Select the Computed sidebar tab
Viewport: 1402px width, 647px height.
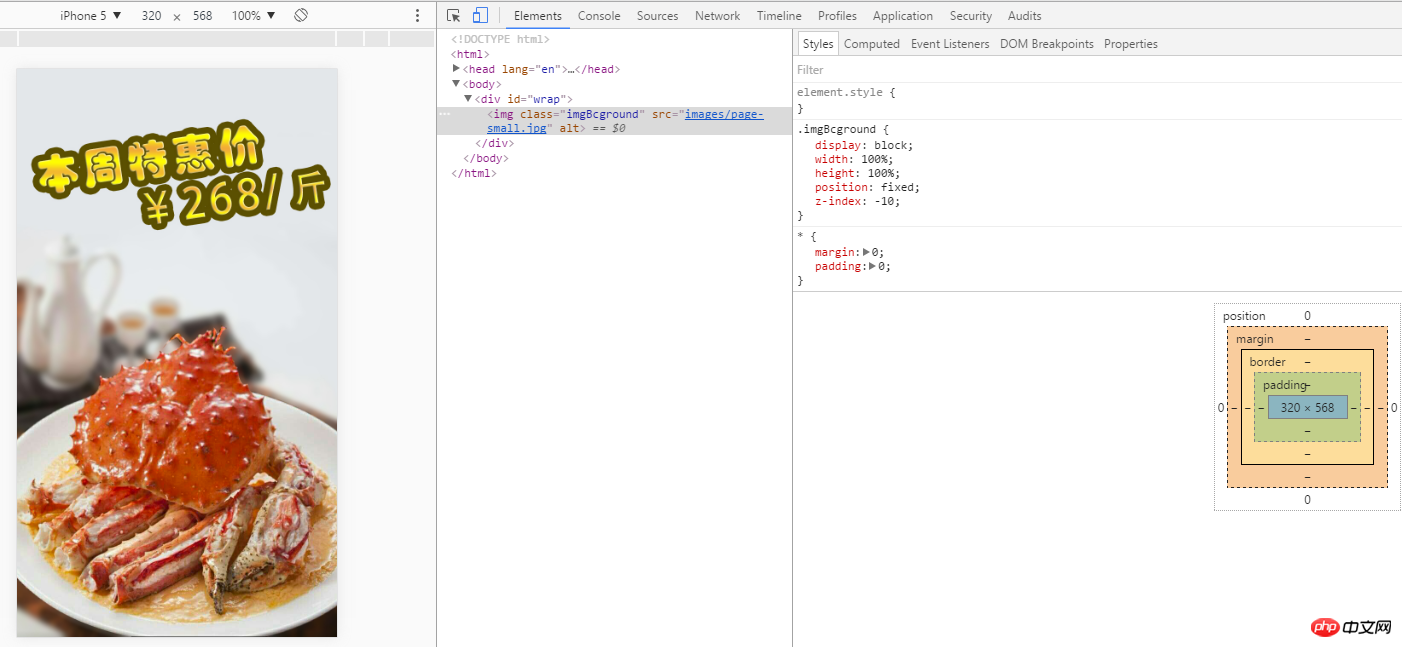(872, 44)
